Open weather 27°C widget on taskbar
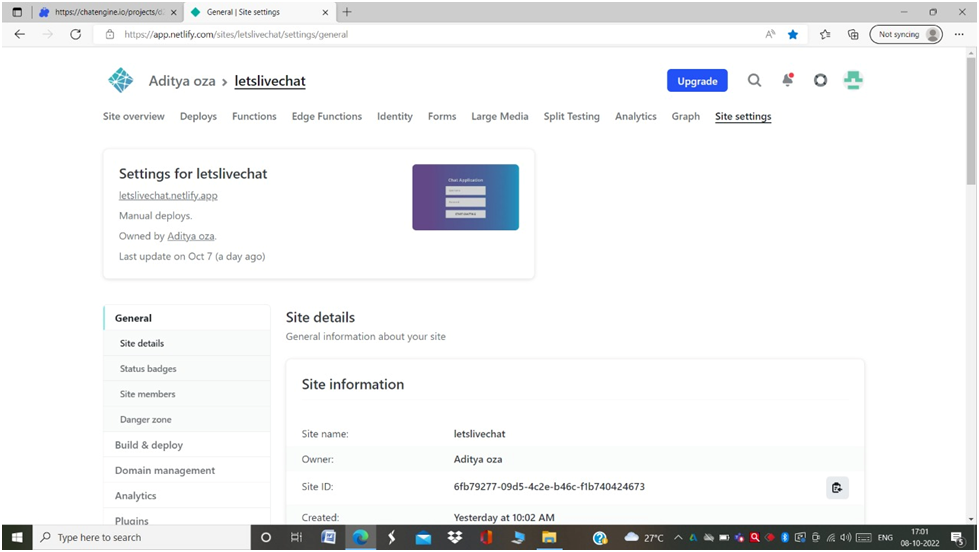This screenshot has width=979, height=552. tap(644, 537)
